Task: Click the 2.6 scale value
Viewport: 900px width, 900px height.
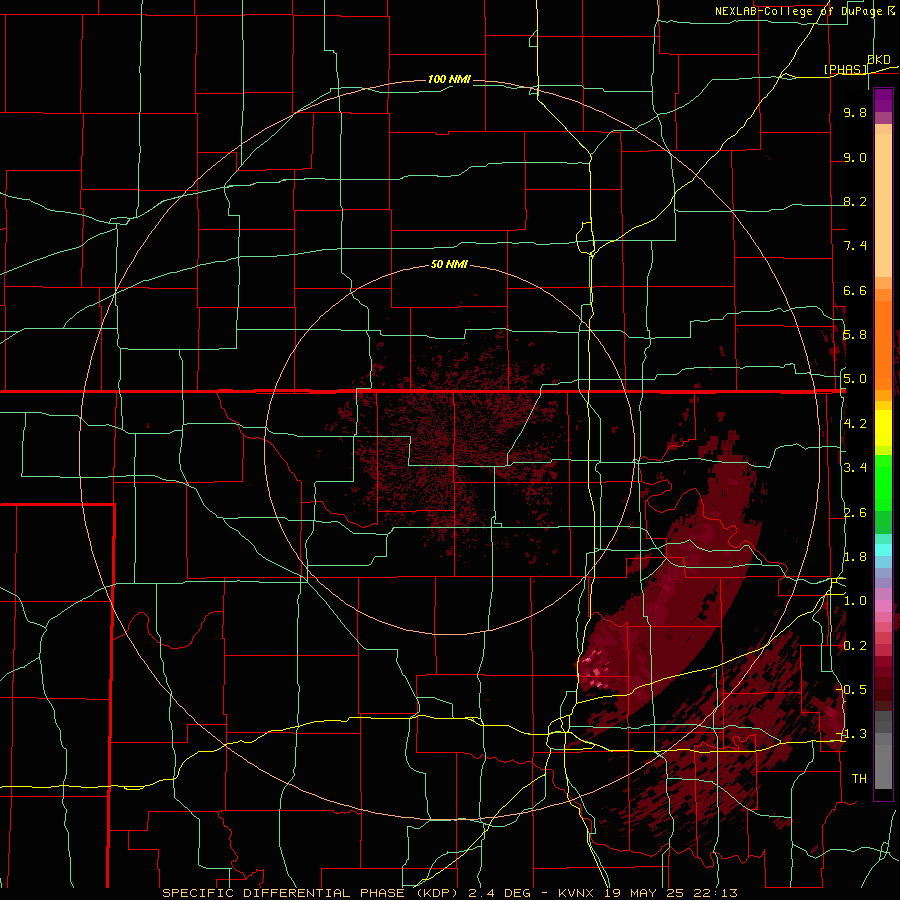Action: point(855,513)
